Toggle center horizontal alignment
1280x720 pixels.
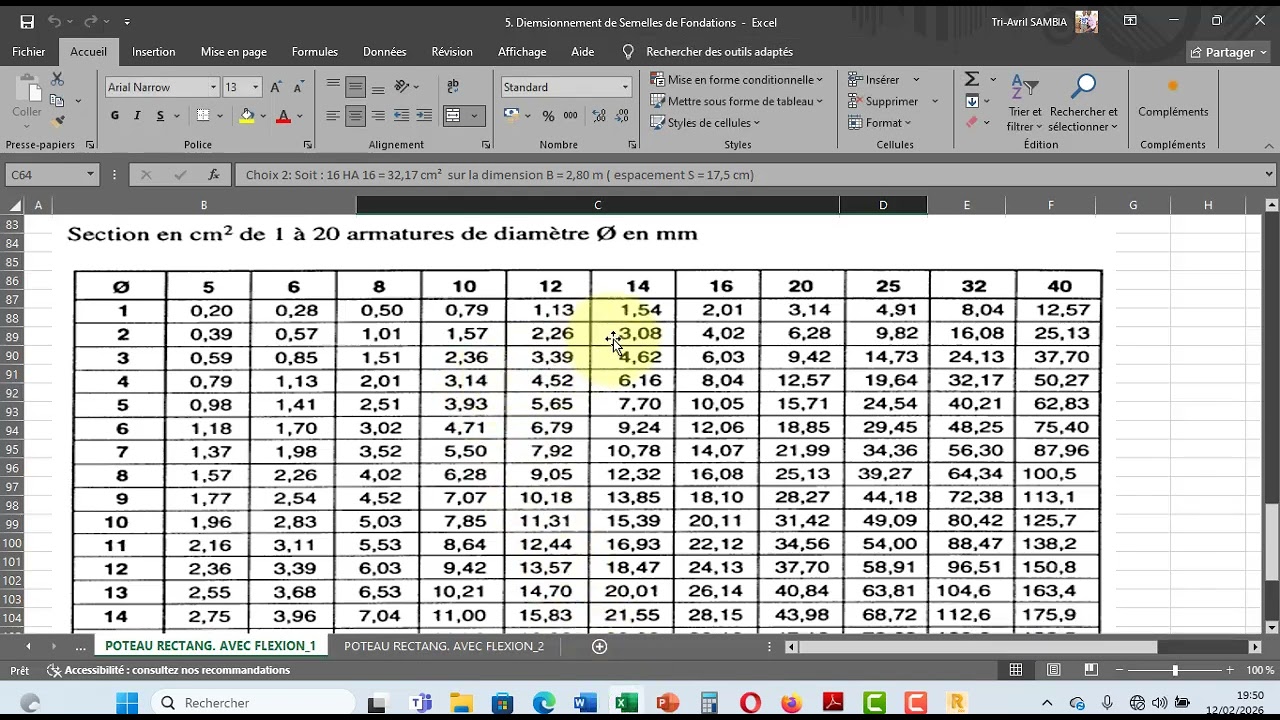click(x=355, y=116)
